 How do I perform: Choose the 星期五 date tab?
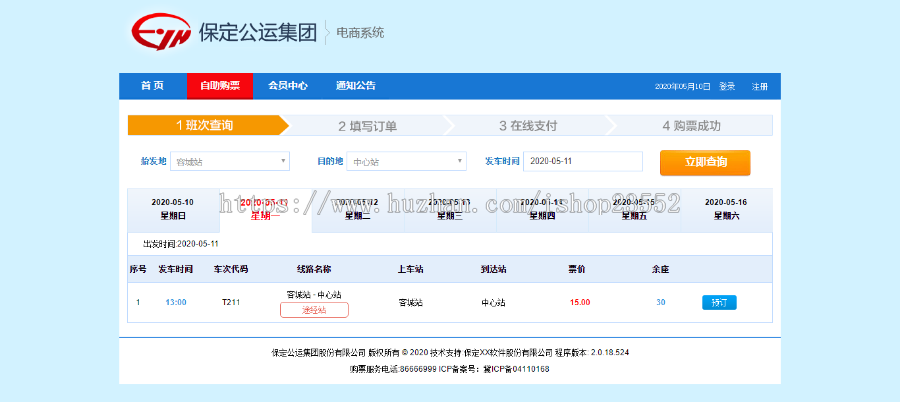click(x=633, y=208)
